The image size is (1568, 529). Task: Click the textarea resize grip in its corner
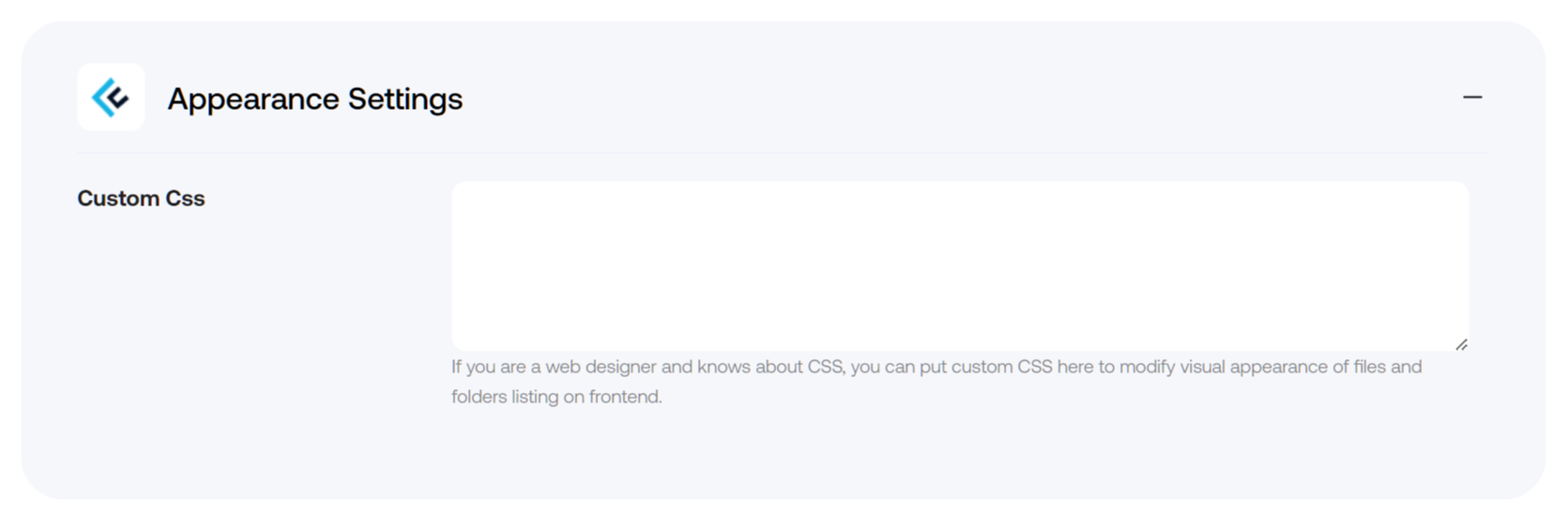click(1461, 344)
